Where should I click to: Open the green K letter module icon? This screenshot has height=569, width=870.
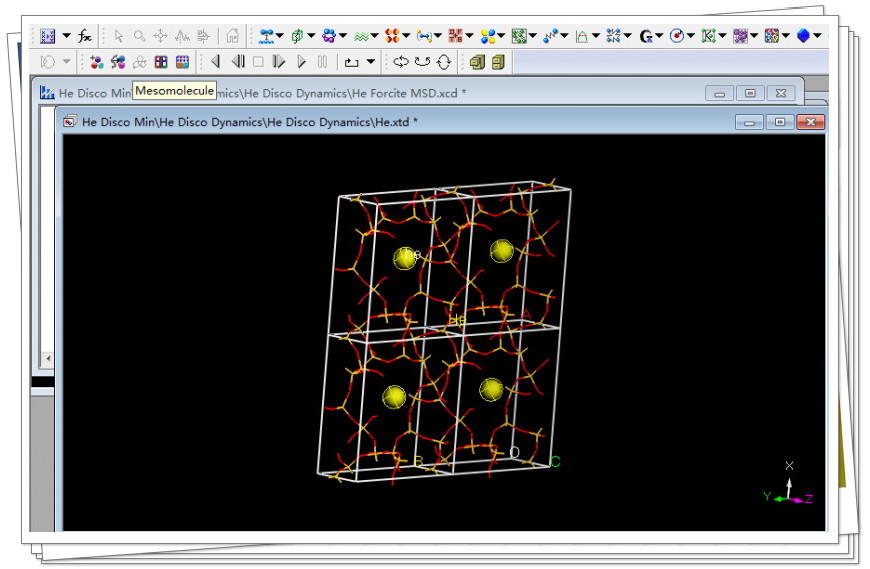click(x=708, y=36)
